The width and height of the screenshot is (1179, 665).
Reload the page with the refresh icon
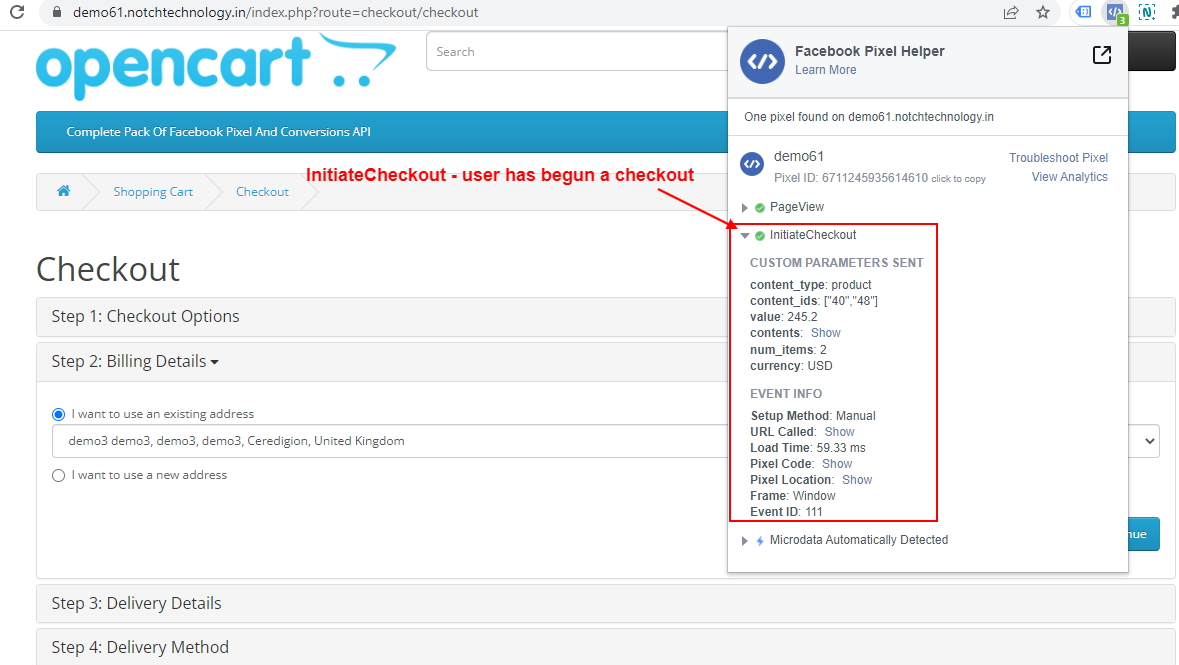(17, 12)
